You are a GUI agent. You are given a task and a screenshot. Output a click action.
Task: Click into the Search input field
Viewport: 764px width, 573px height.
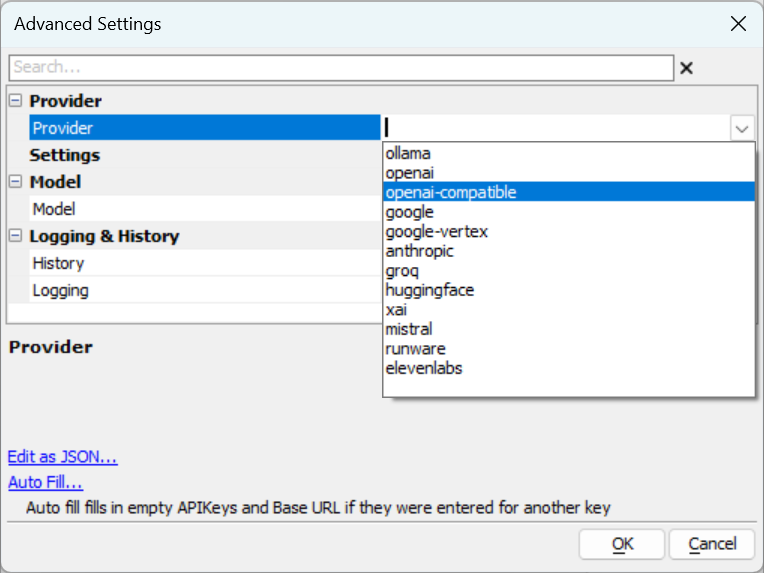click(x=342, y=68)
